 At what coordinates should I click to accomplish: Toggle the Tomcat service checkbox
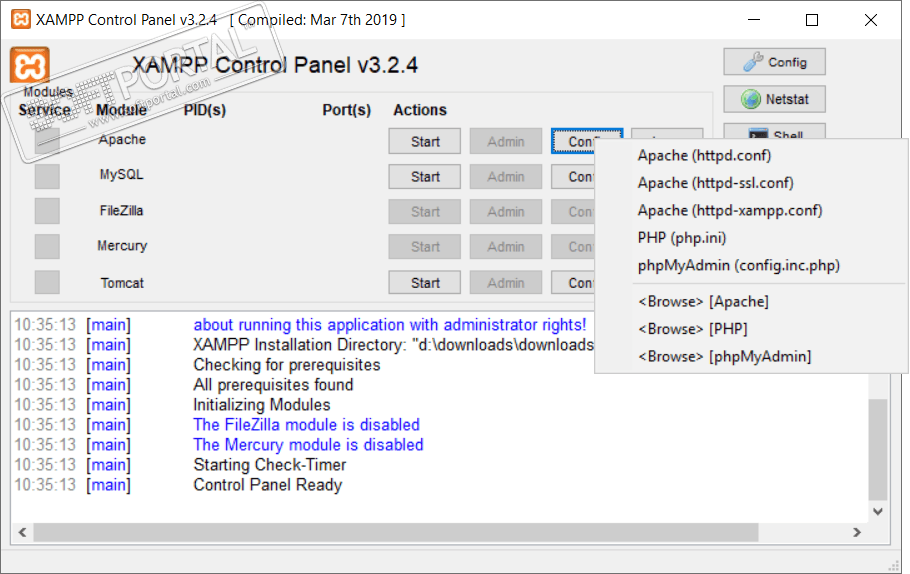click(x=47, y=283)
